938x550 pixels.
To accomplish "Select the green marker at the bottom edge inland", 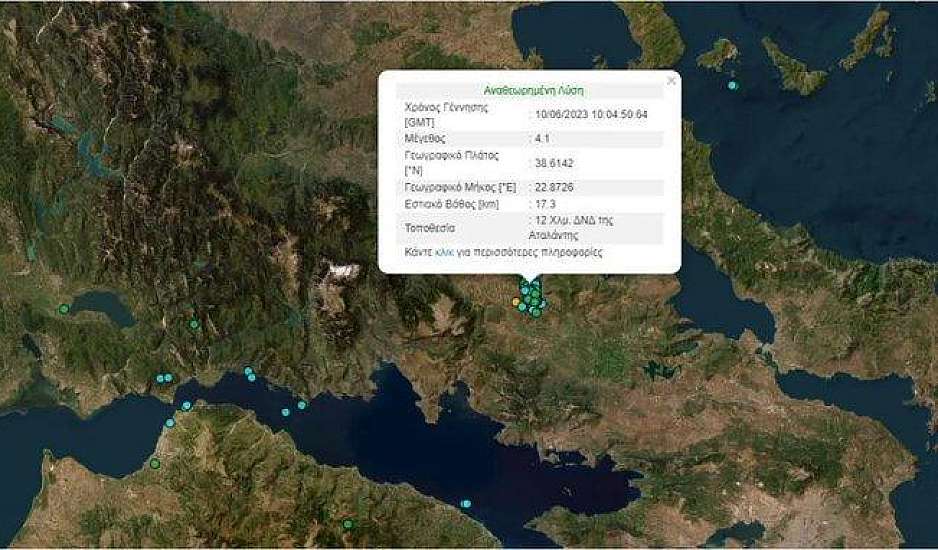I will (347, 524).
